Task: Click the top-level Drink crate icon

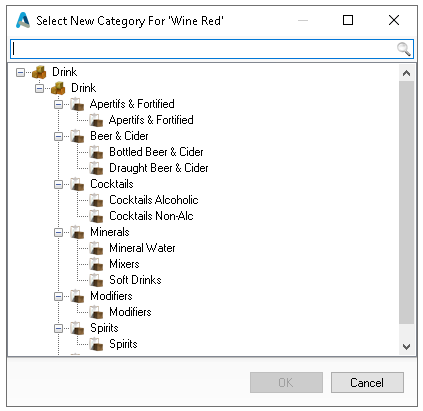Action: coord(39,72)
